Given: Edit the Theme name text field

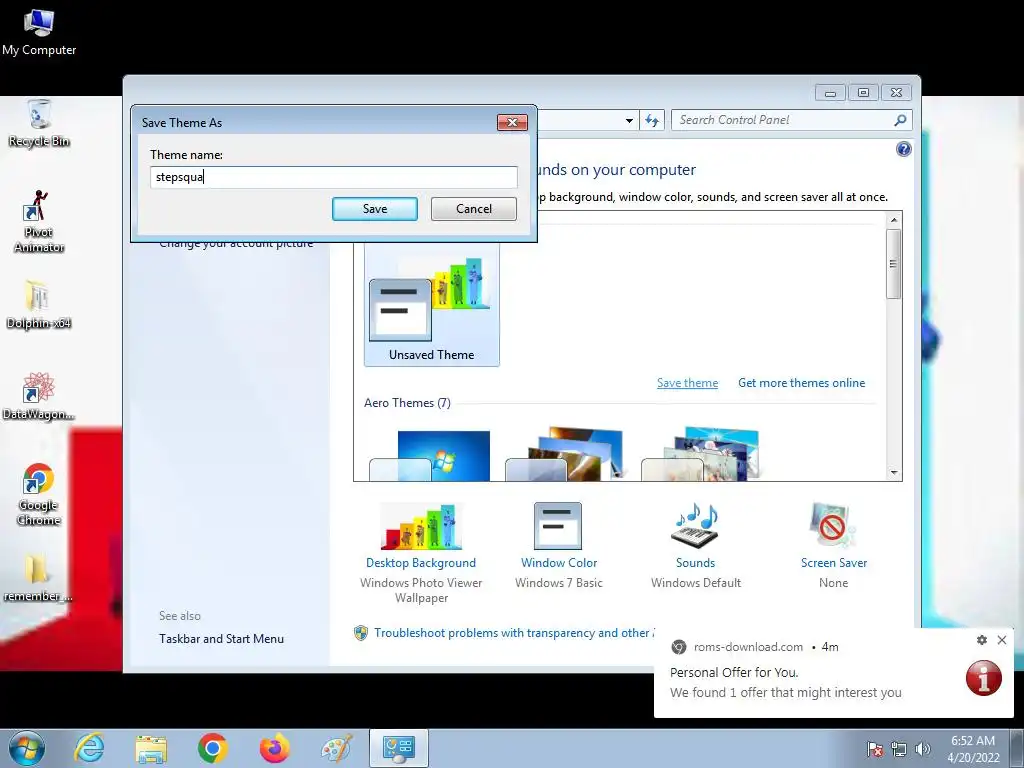Looking at the screenshot, I should (x=334, y=177).
